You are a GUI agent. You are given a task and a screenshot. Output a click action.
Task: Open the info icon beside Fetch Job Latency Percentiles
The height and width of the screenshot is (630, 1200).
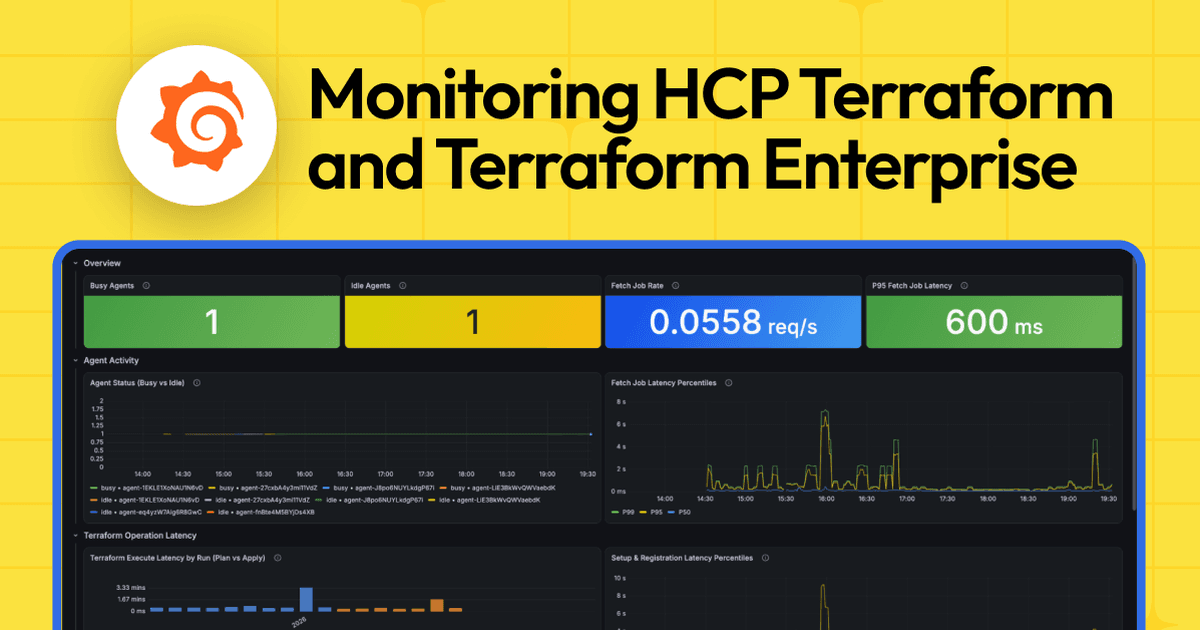pyautogui.click(x=728, y=382)
